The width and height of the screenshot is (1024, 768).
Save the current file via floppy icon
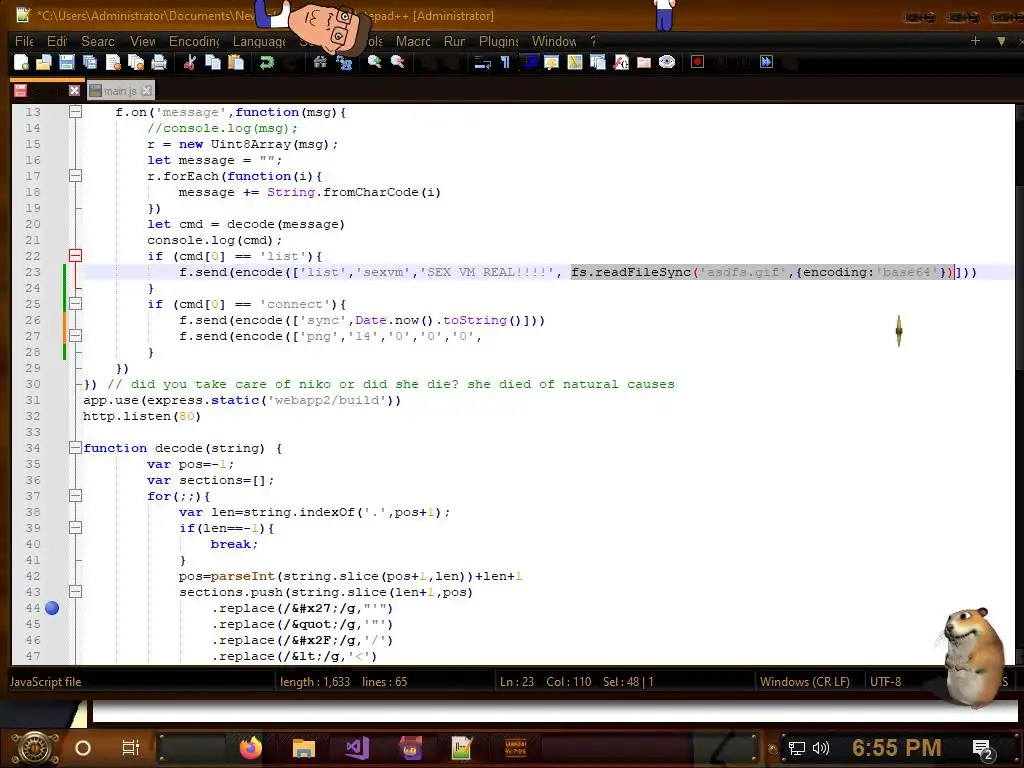(x=67, y=63)
